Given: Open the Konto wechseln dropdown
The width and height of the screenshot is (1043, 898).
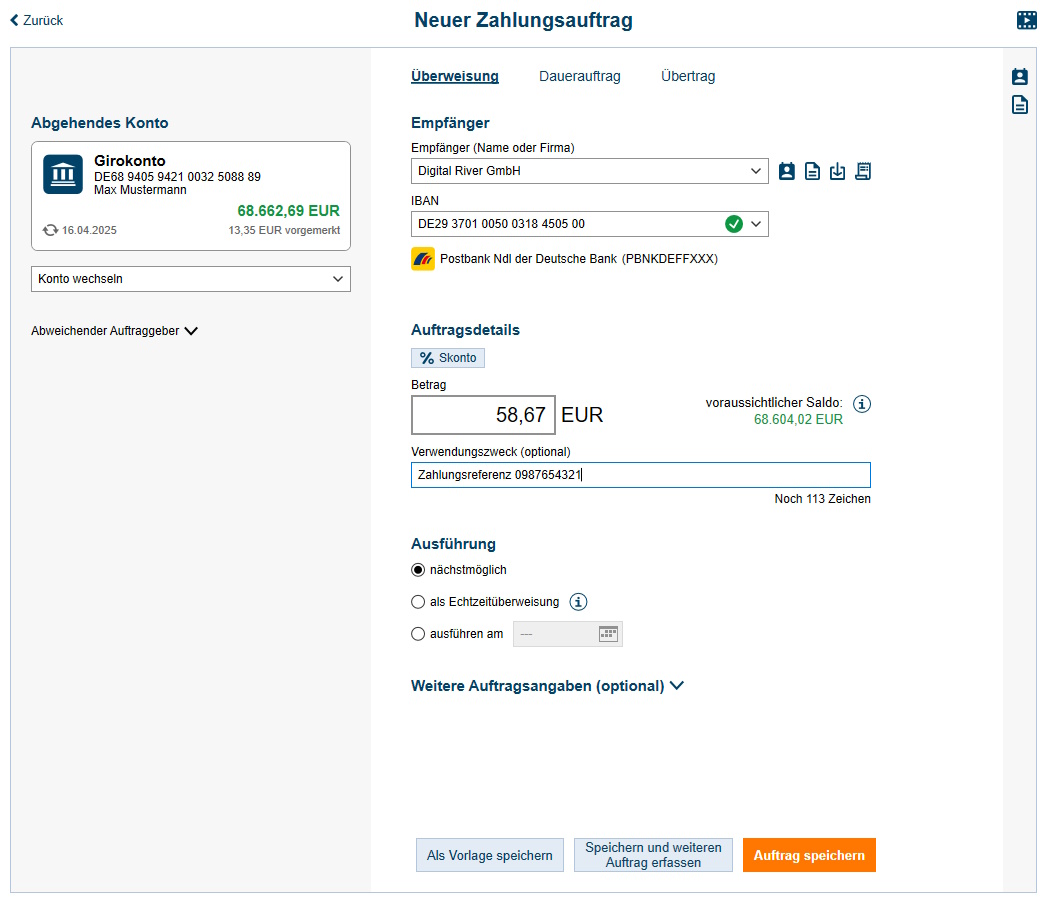Looking at the screenshot, I should (191, 279).
